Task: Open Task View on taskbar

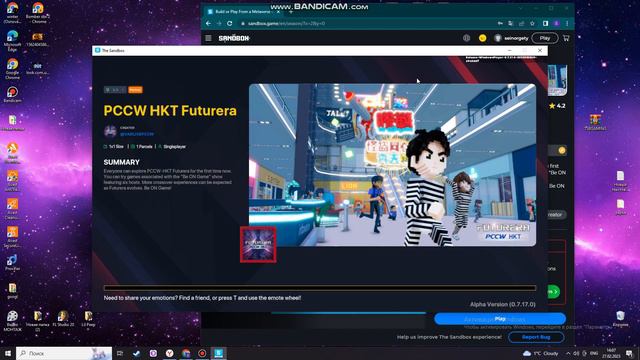Action: [x=120, y=353]
